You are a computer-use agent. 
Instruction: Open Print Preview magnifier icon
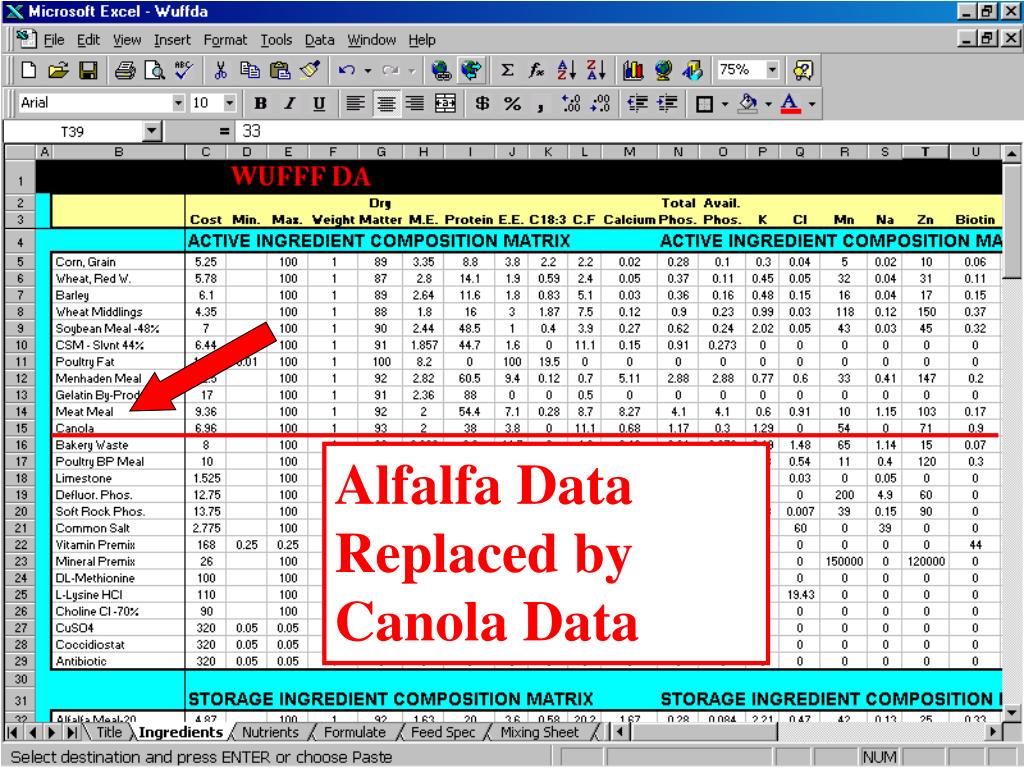point(154,70)
